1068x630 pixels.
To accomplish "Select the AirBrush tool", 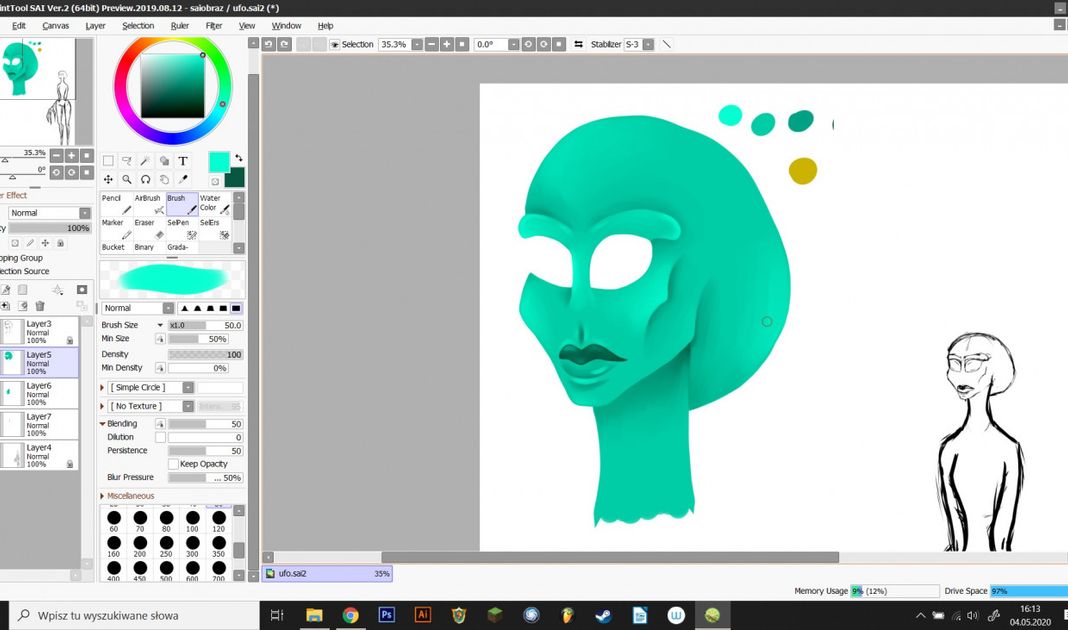I will (x=148, y=204).
